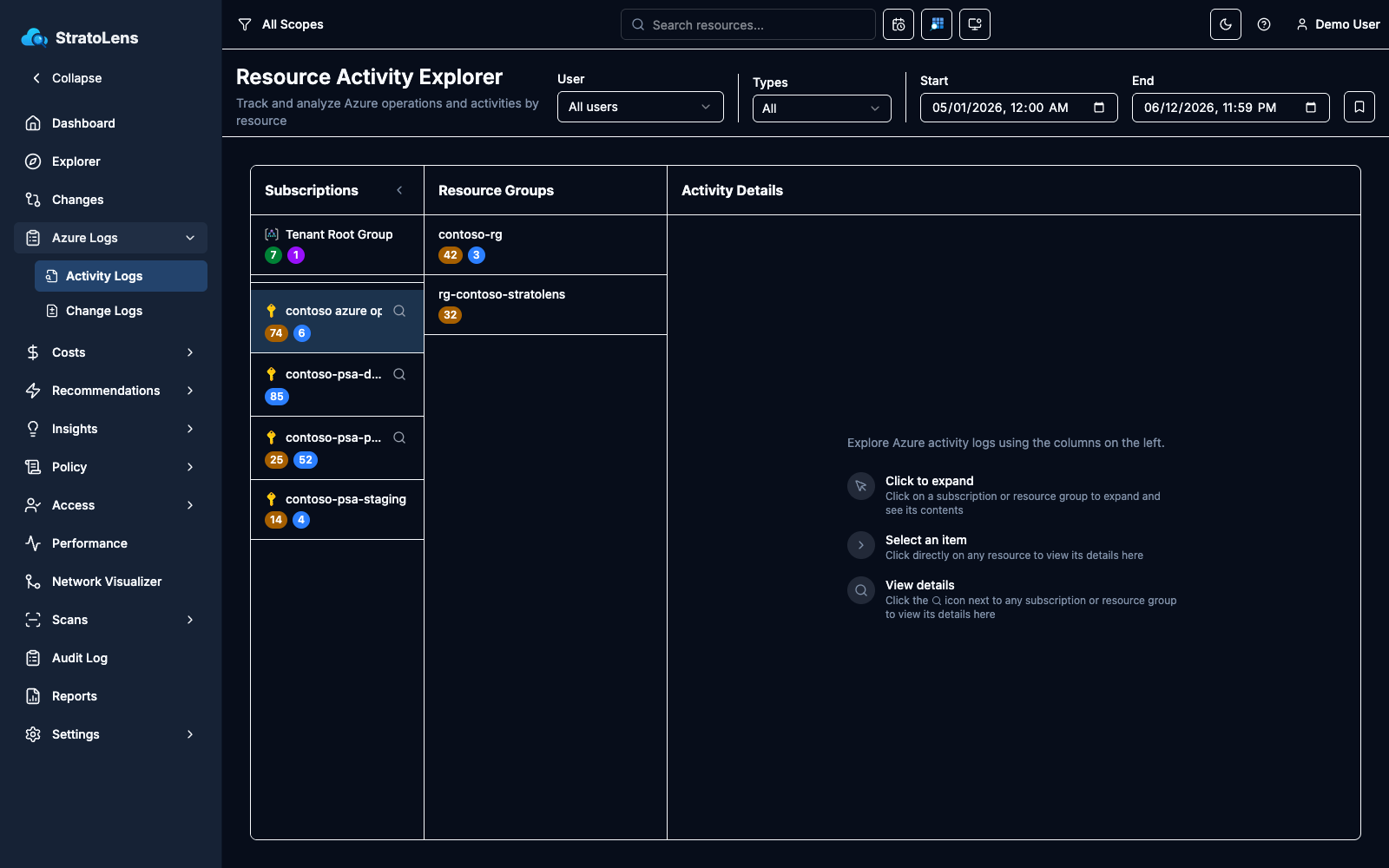The image size is (1389, 868).
Task: Open the Start date calendar picker
Action: click(x=1099, y=108)
